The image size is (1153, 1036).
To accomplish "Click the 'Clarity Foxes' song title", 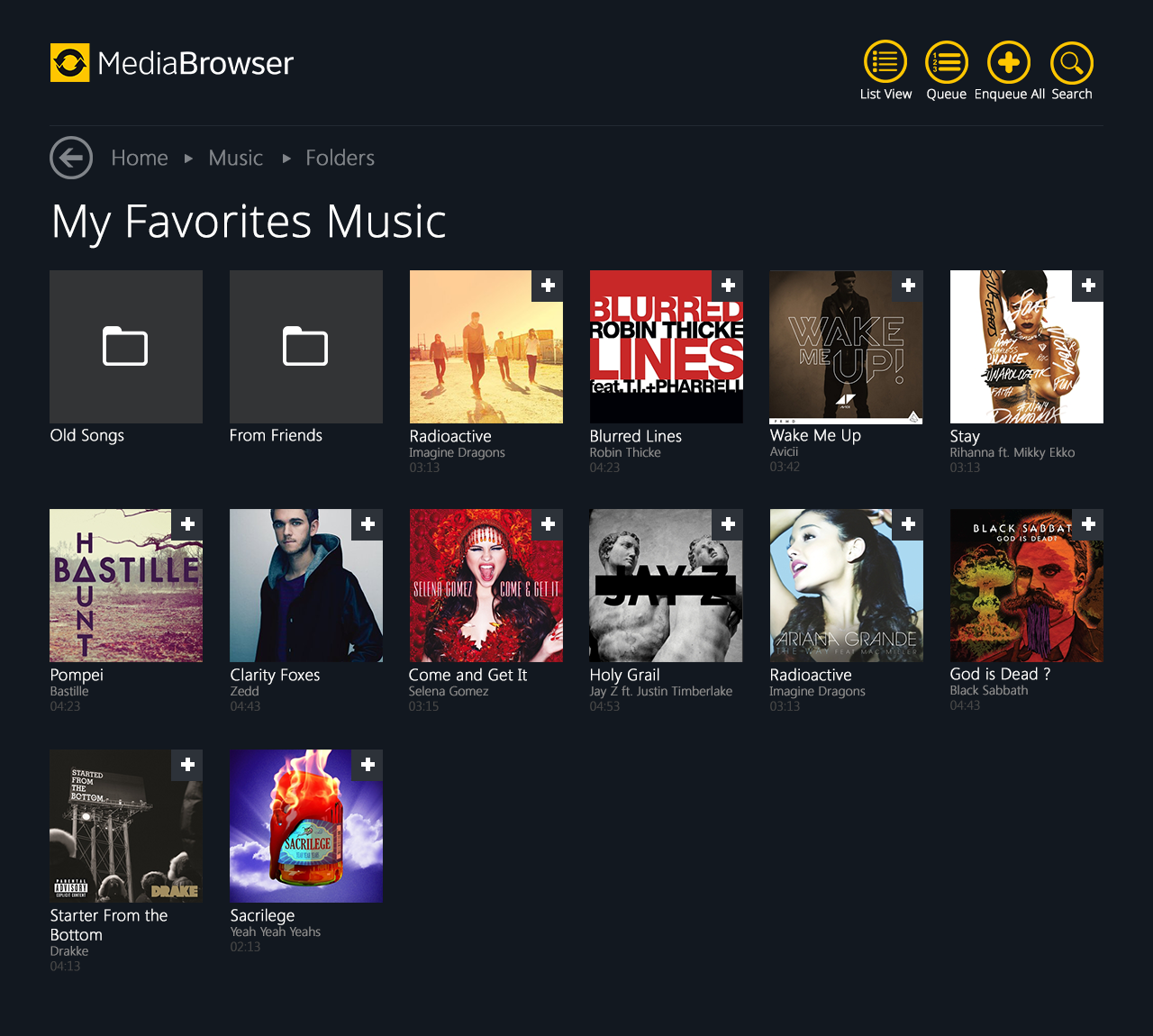I will [275, 675].
